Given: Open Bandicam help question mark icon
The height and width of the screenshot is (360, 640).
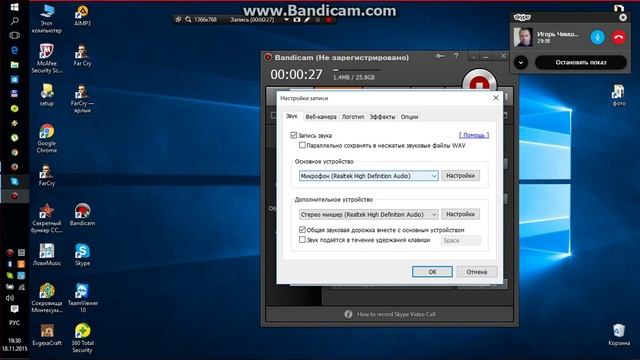Looking at the screenshot, I should [456, 56].
